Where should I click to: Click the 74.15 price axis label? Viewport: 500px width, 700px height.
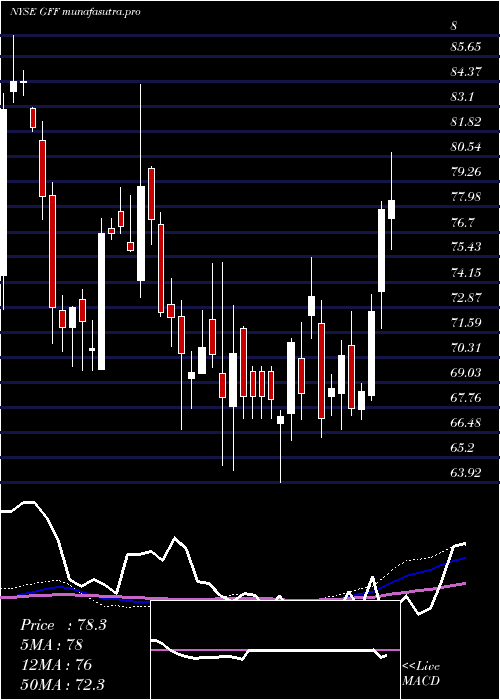pyautogui.click(x=466, y=272)
